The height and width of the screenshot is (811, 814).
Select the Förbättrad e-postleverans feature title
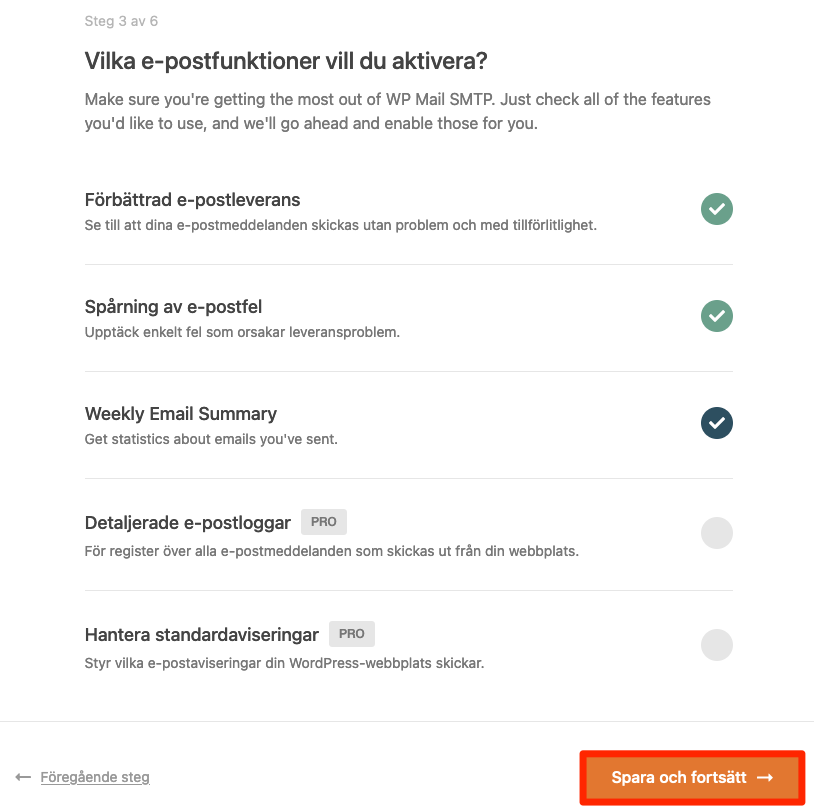pos(192,200)
